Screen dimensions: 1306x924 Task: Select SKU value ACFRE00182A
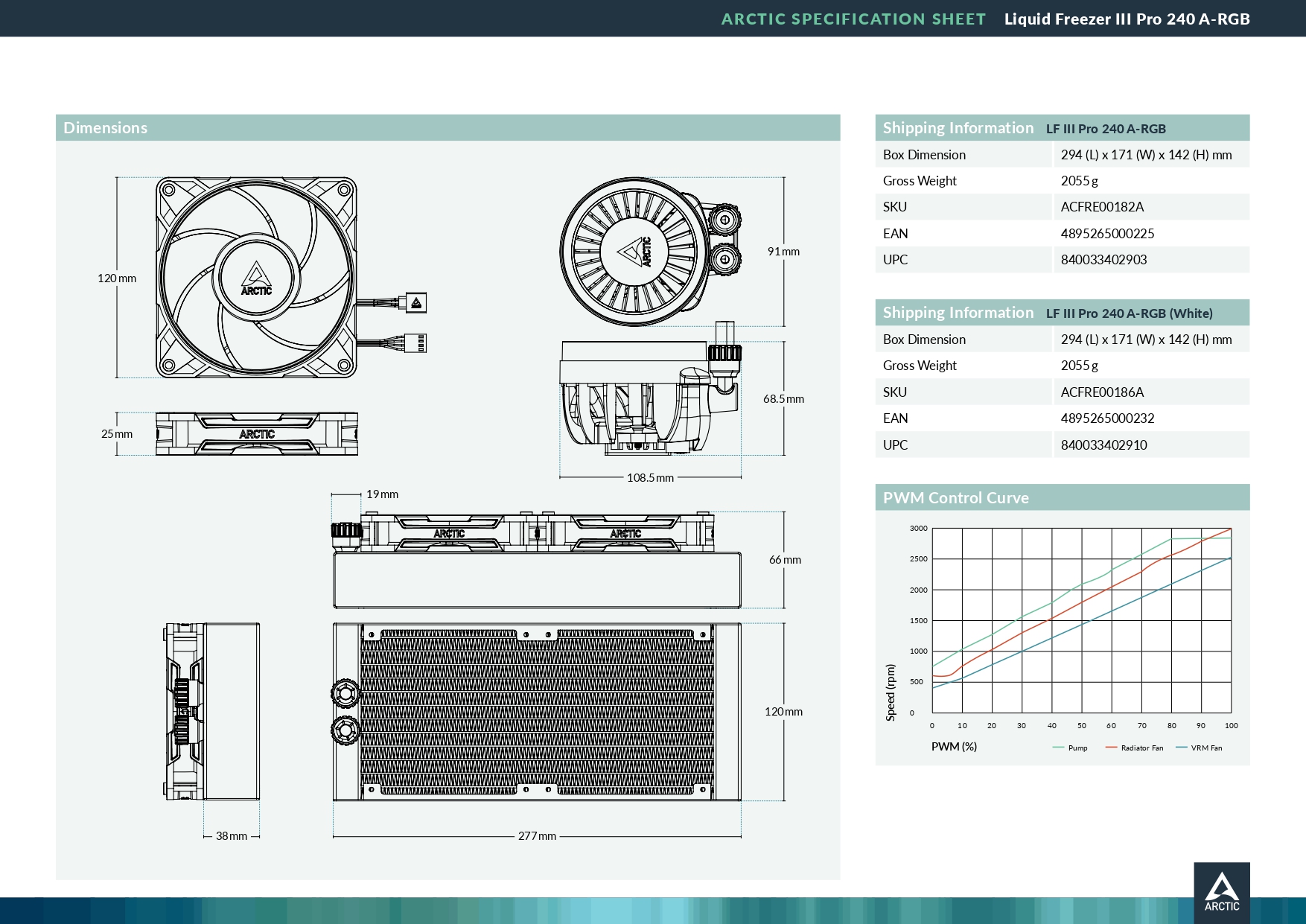1102,207
